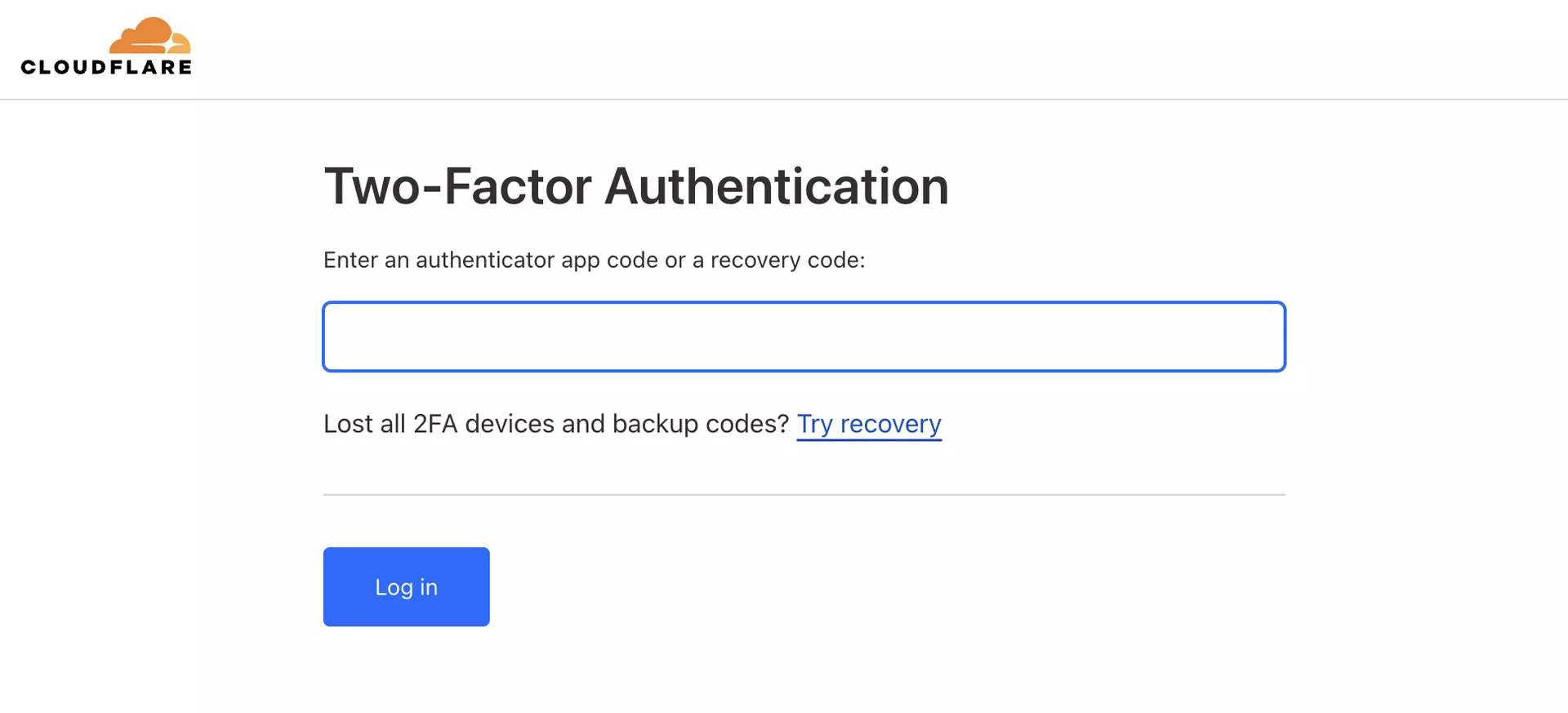Open the Try recovery link
This screenshot has height=713, width=1568.
(x=869, y=424)
